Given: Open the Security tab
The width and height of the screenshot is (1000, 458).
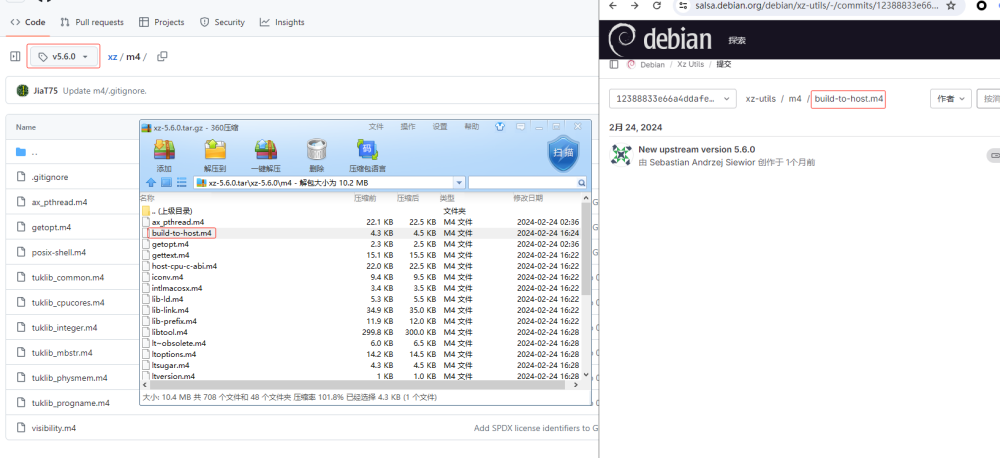Looking at the screenshot, I should click(223, 22).
